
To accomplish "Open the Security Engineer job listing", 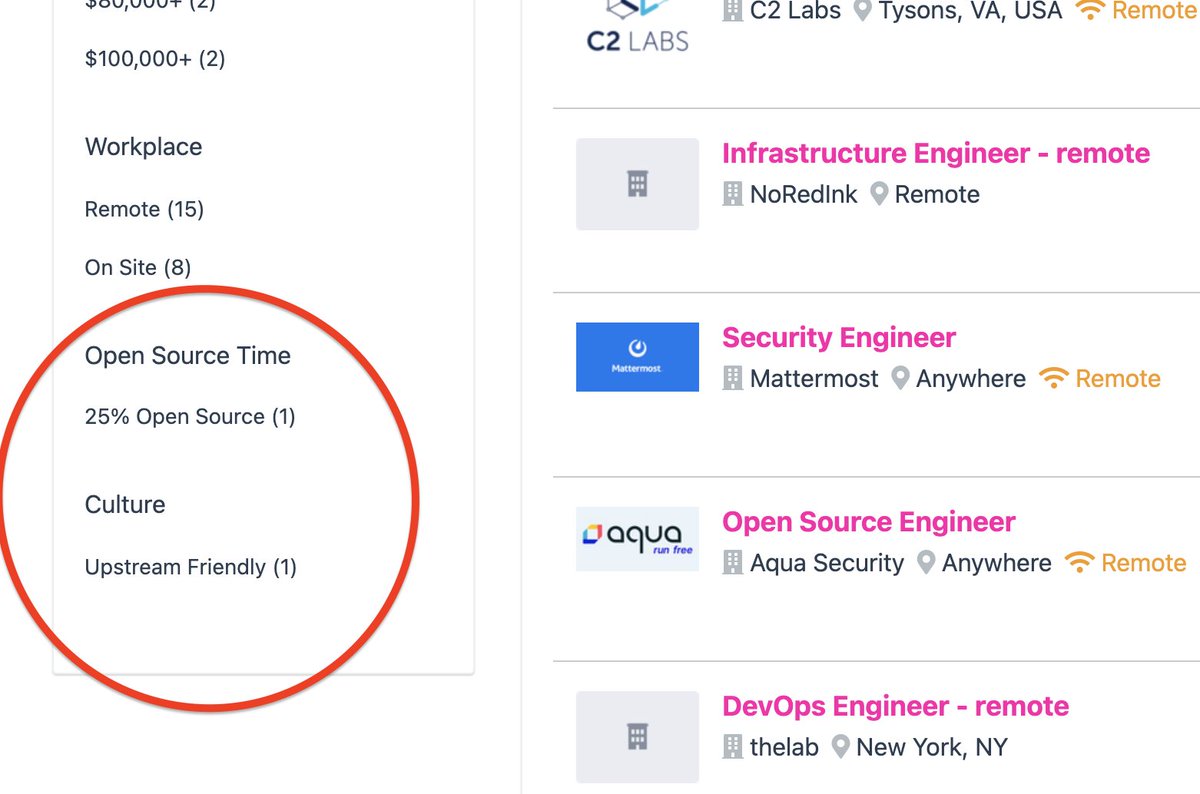I will click(x=839, y=338).
